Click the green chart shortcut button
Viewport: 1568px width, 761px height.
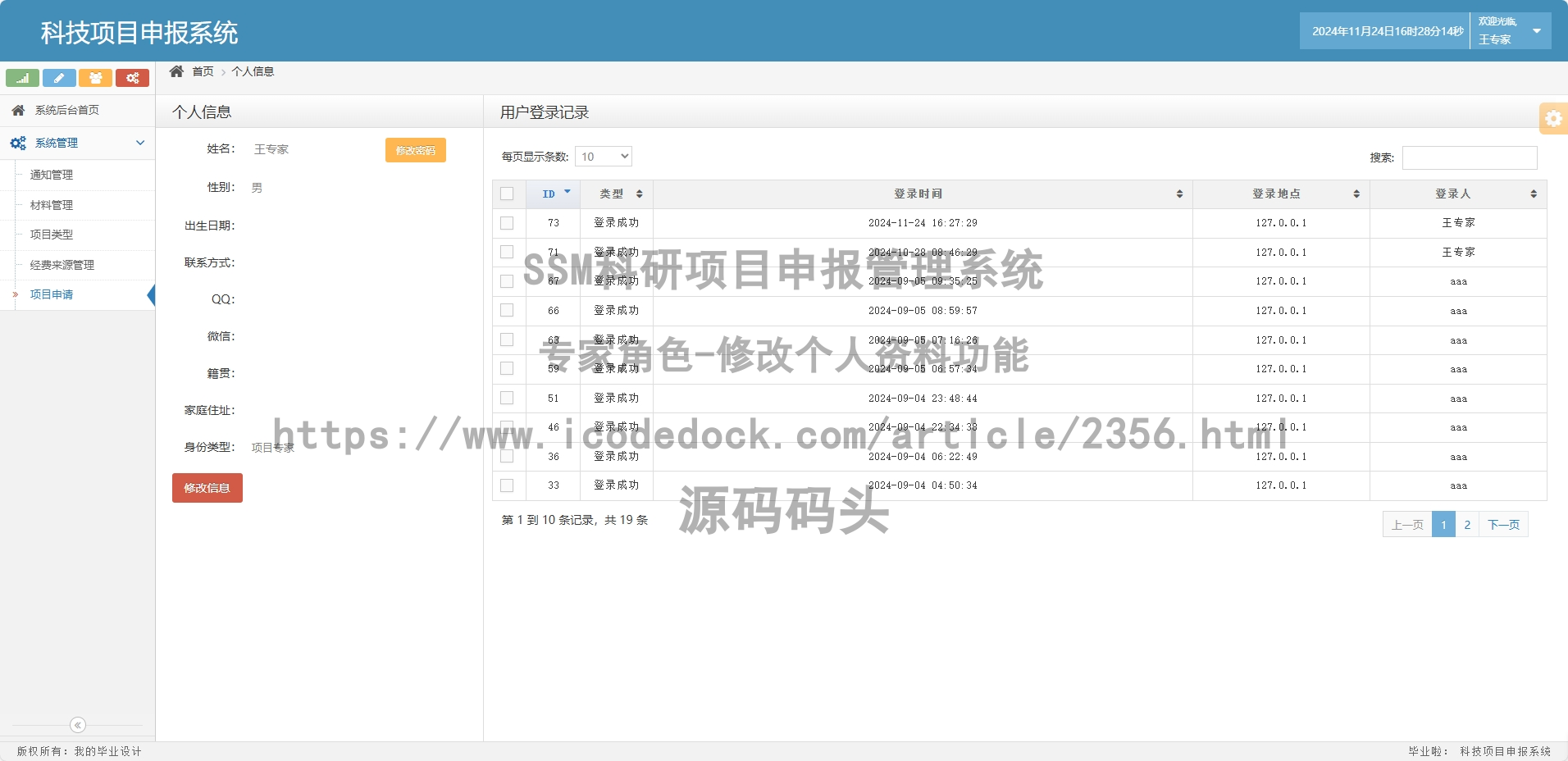22,78
